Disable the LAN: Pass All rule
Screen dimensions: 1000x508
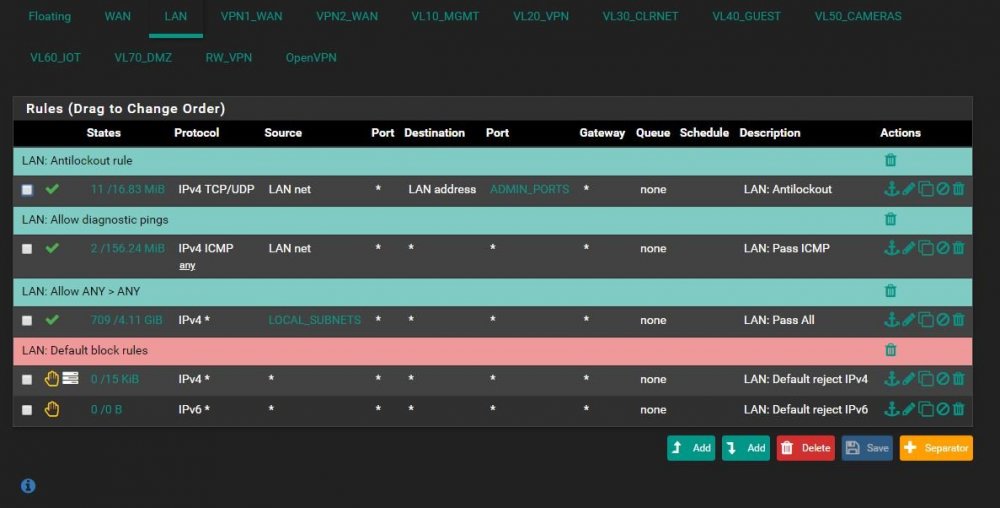[x=943, y=319]
